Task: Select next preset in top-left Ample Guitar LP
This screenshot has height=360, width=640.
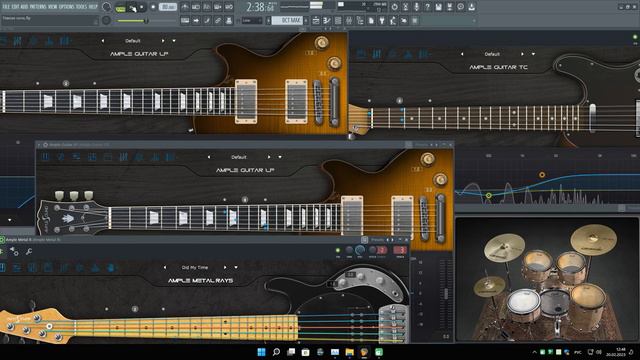Action: pos(163,41)
